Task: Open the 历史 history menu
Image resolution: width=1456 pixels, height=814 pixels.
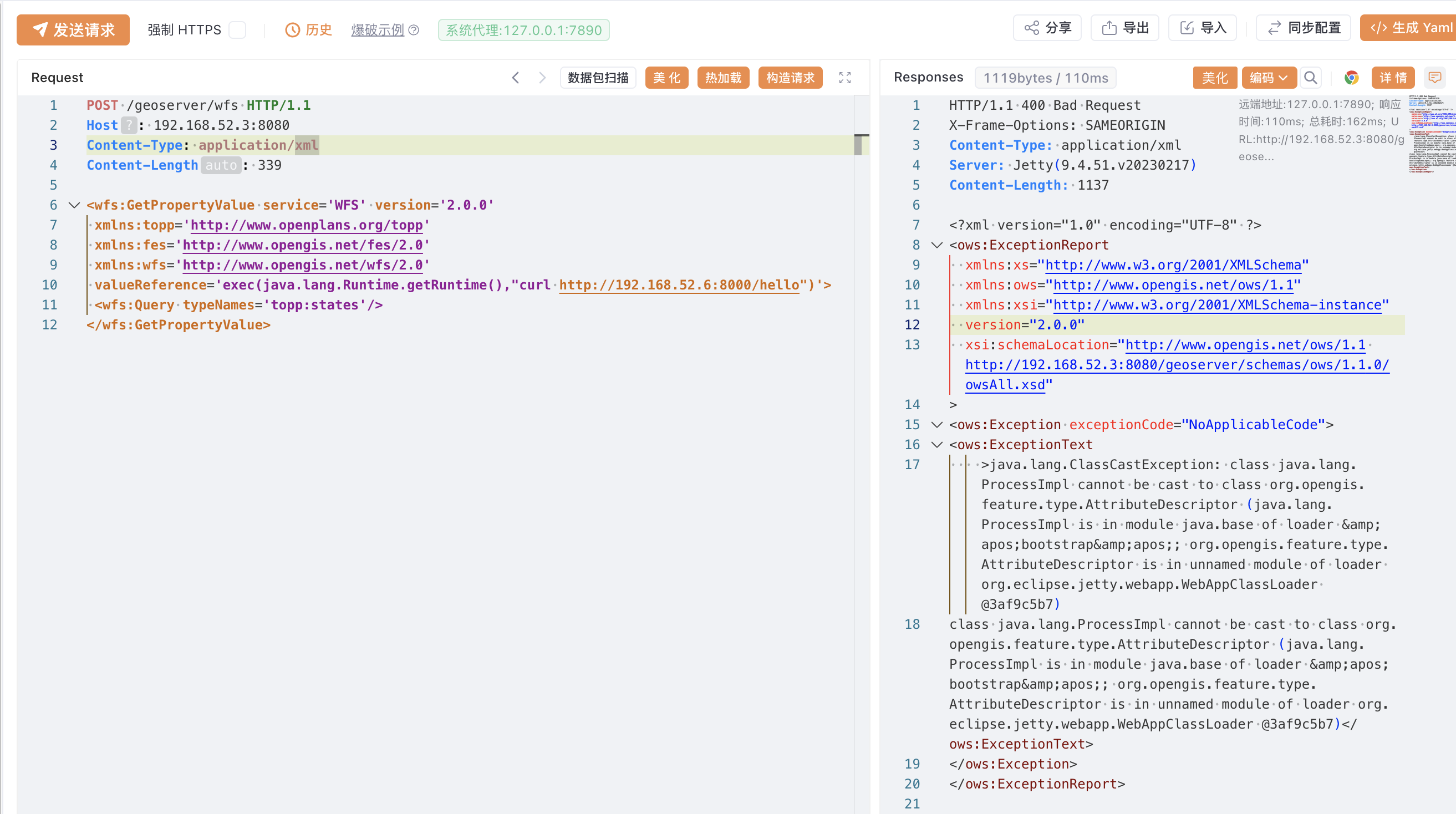Action: pyautogui.click(x=309, y=30)
